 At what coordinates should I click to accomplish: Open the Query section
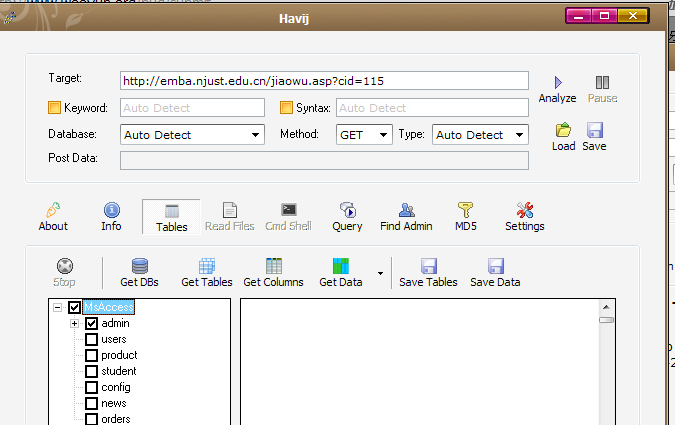(x=347, y=217)
